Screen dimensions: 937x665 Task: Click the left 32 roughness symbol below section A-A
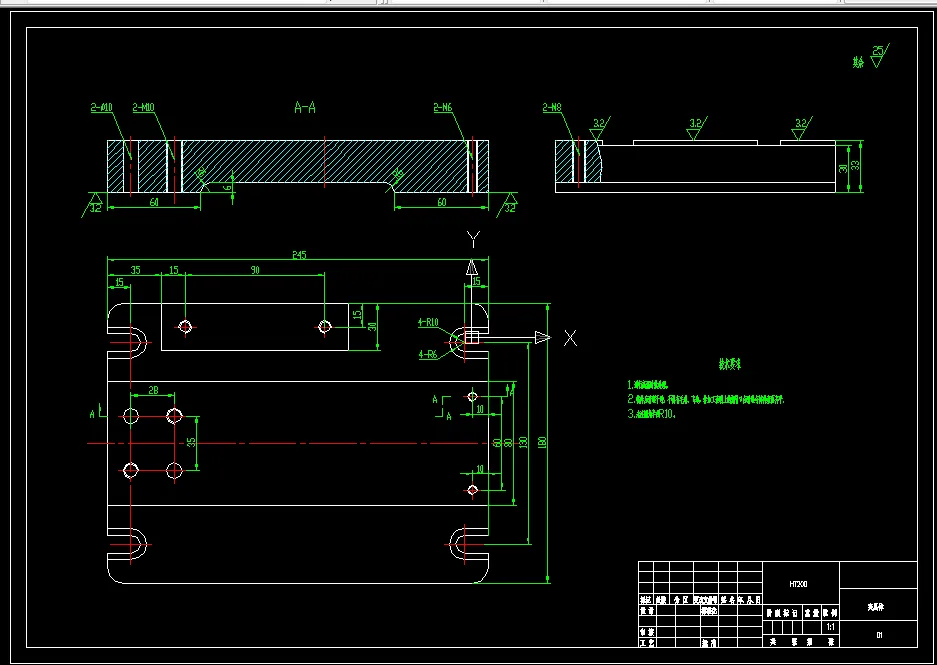click(x=93, y=205)
